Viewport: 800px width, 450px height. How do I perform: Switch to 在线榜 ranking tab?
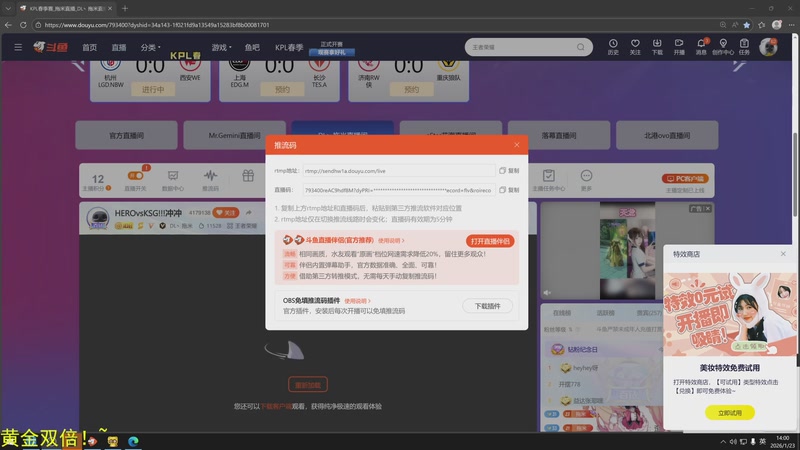click(x=562, y=313)
